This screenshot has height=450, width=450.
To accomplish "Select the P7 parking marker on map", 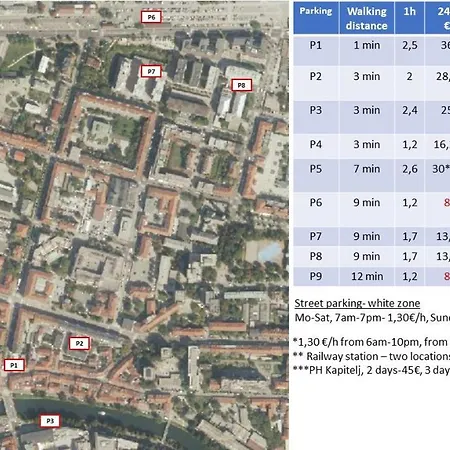I will click(x=151, y=71).
